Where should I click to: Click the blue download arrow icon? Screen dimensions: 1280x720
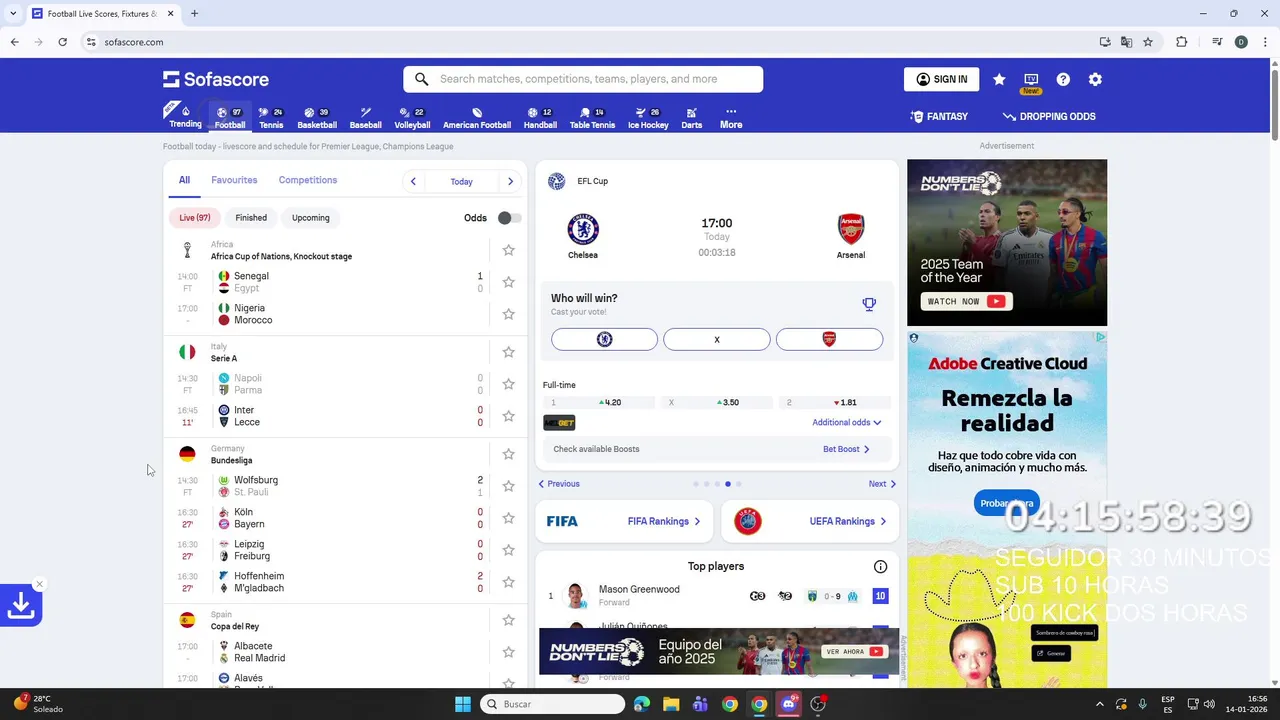[x=20, y=605]
